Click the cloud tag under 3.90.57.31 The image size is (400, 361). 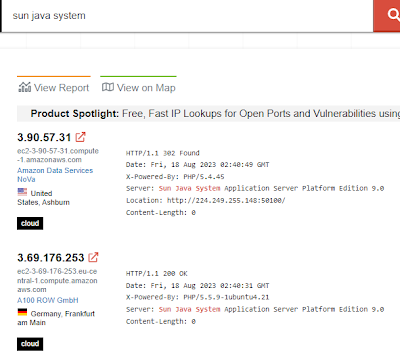30,223
